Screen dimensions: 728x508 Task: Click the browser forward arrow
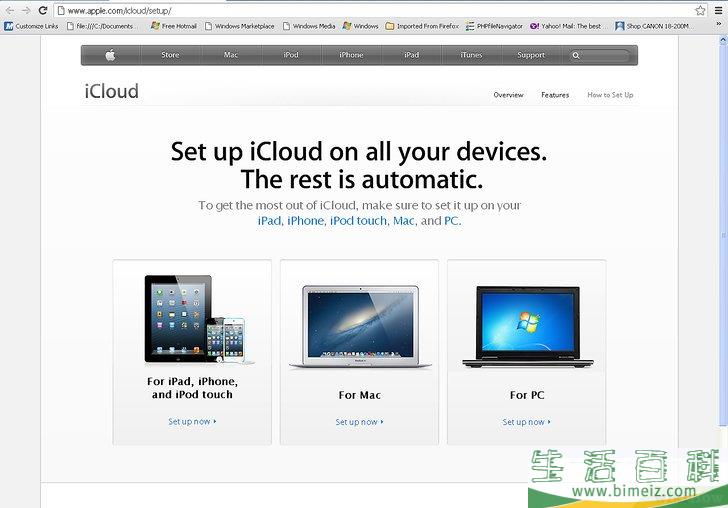25,10
